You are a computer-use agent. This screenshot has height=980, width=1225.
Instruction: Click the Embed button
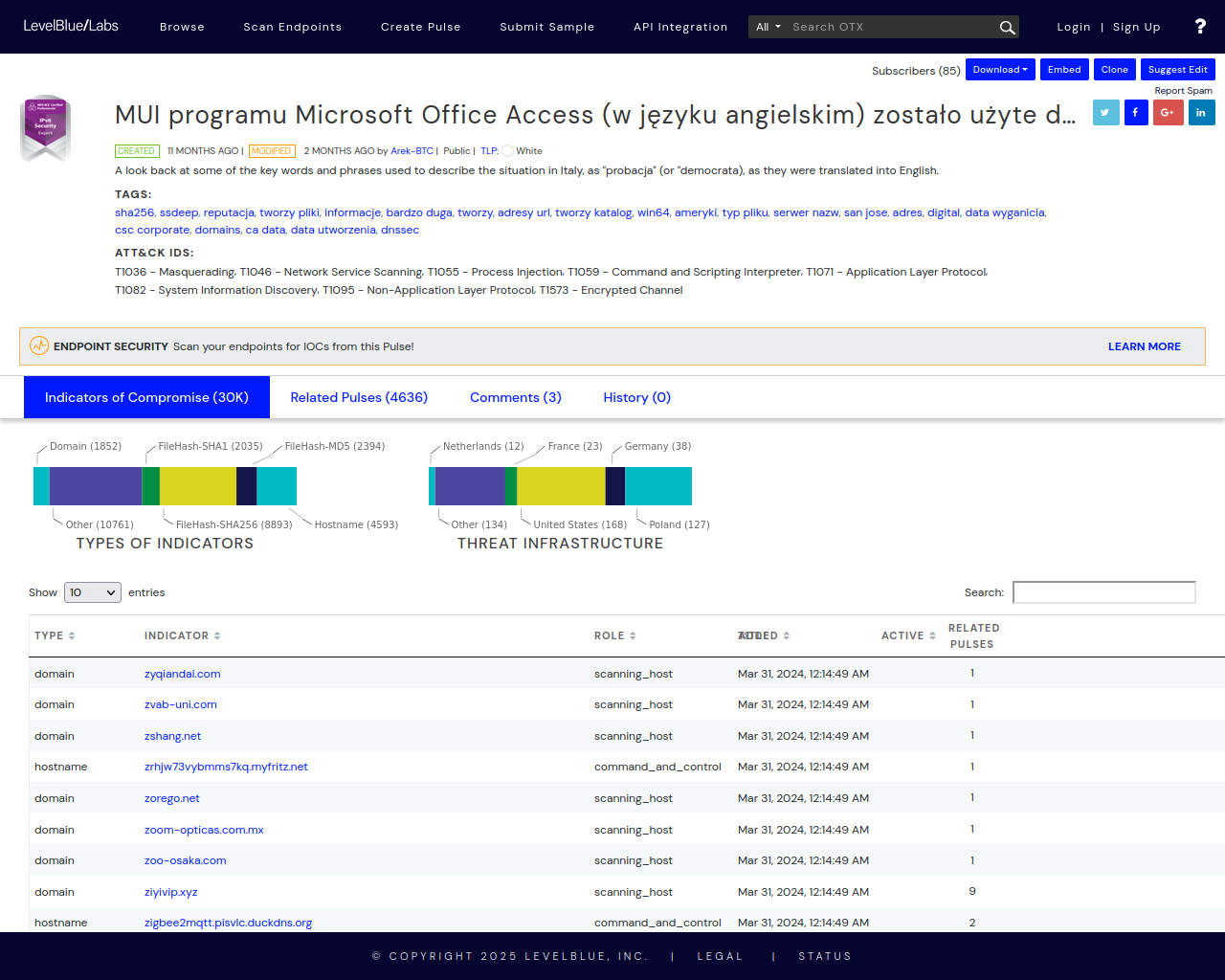pyautogui.click(x=1064, y=70)
